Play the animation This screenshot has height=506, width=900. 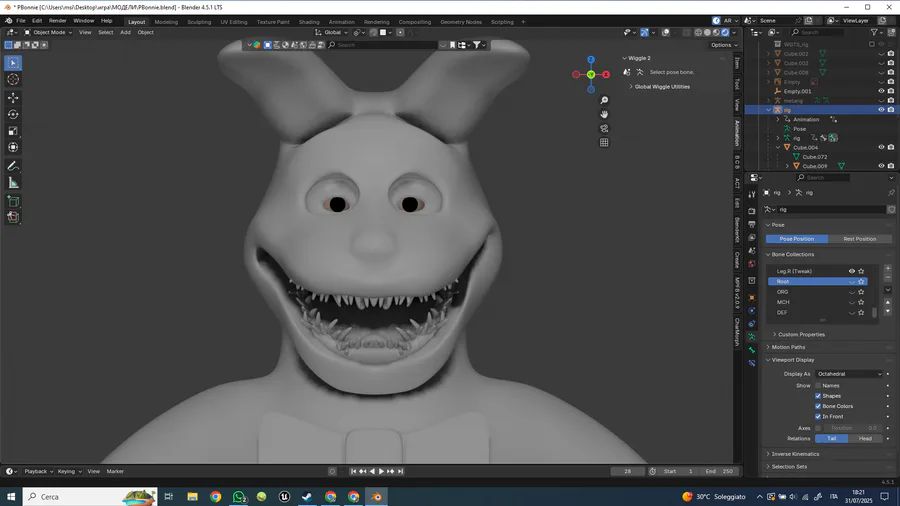[x=381, y=471]
